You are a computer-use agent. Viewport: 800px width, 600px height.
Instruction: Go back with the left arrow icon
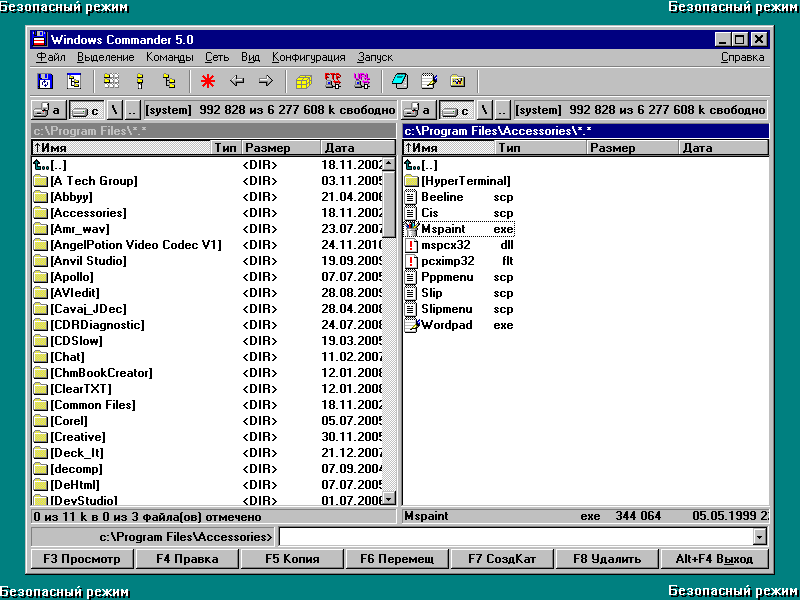237,81
